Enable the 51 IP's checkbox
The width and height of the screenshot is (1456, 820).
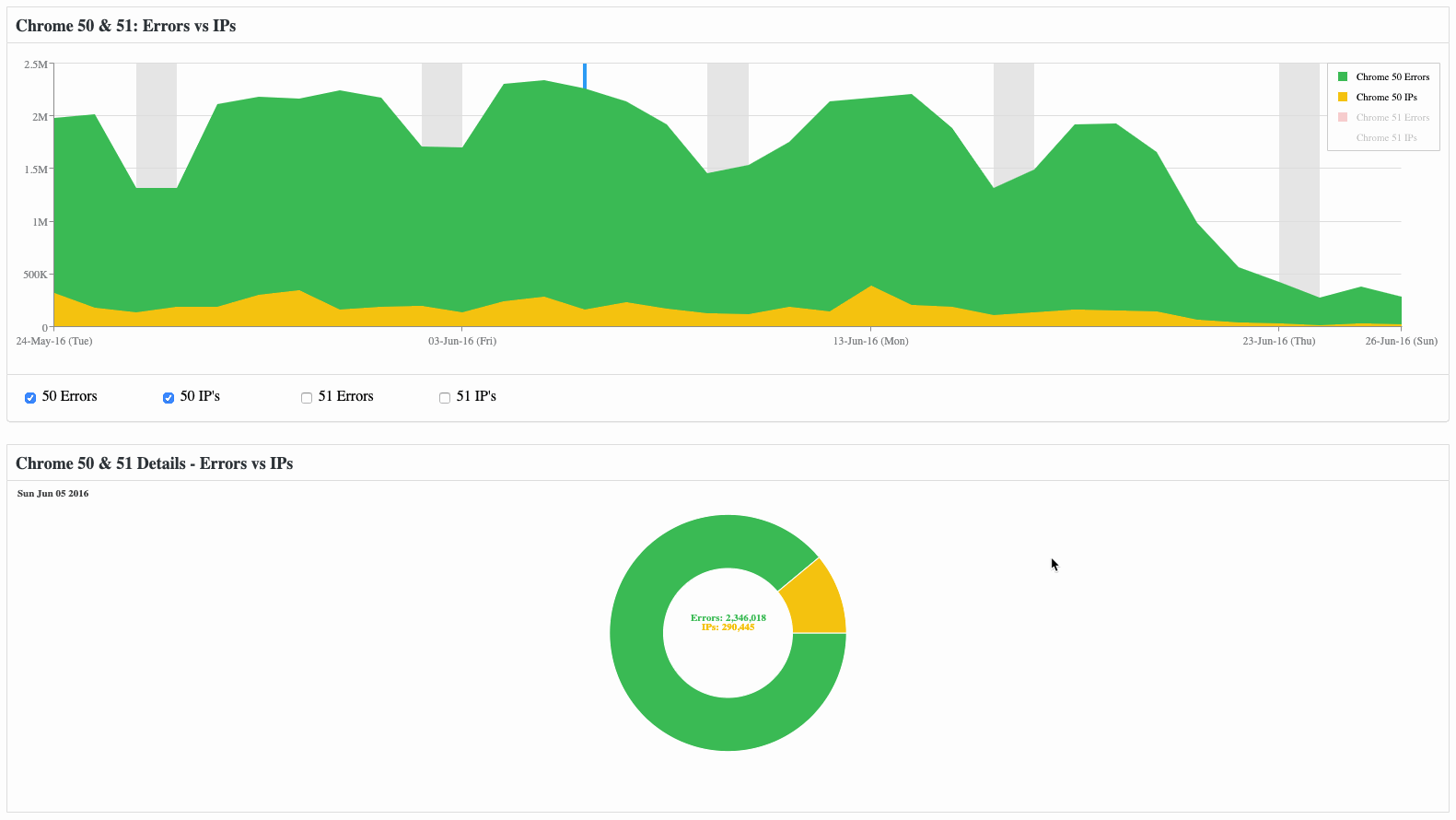[x=445, y=398]
